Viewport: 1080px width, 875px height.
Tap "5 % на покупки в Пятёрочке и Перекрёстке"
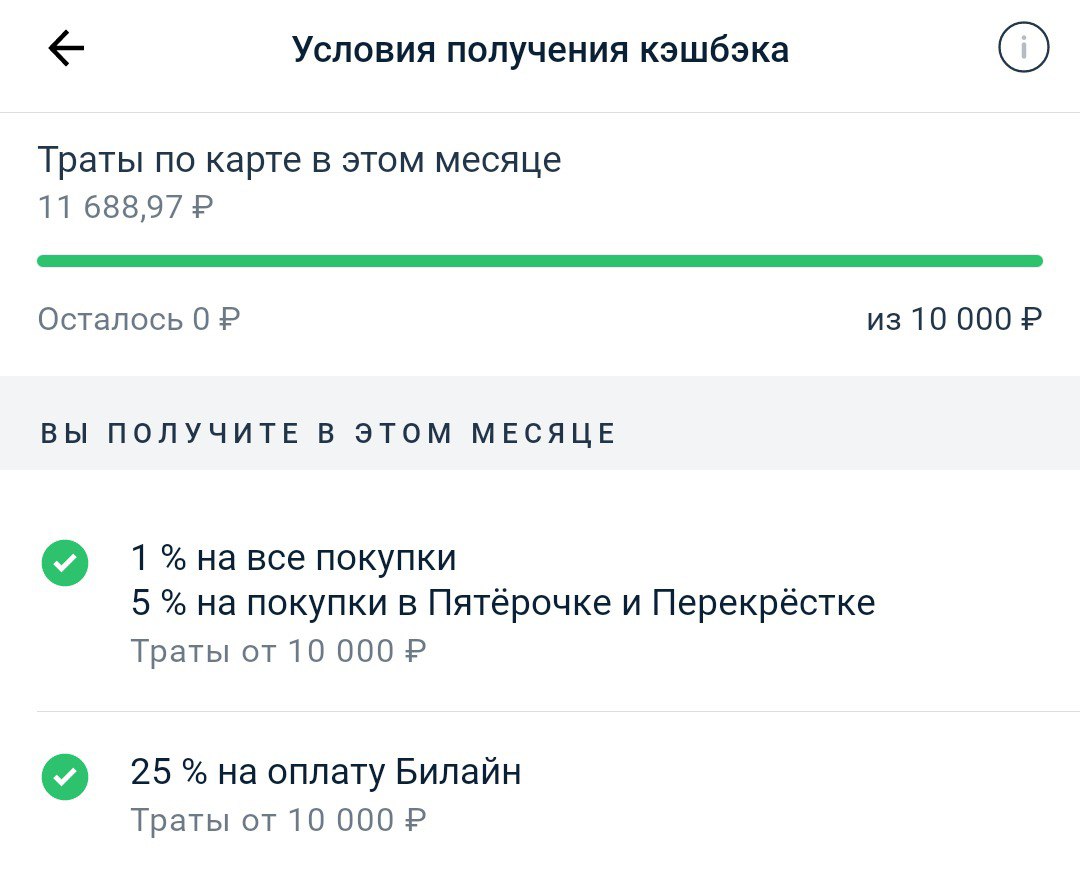click(503, 603)
